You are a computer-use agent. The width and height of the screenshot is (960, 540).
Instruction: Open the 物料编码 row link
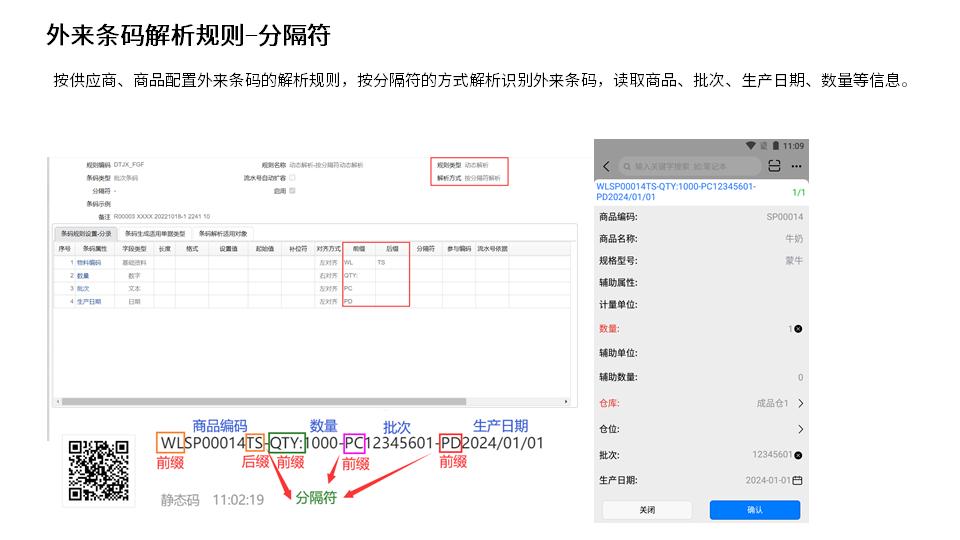[89, 262]
